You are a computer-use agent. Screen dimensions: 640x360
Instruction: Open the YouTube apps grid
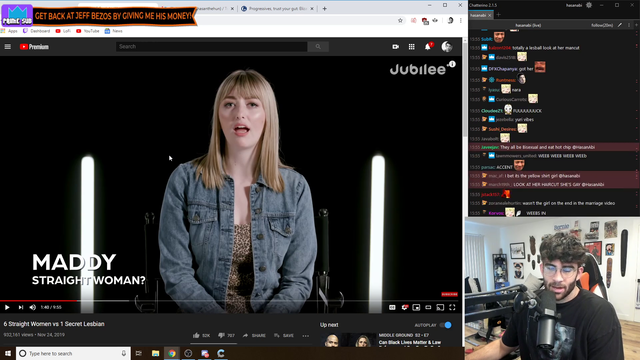411,47
